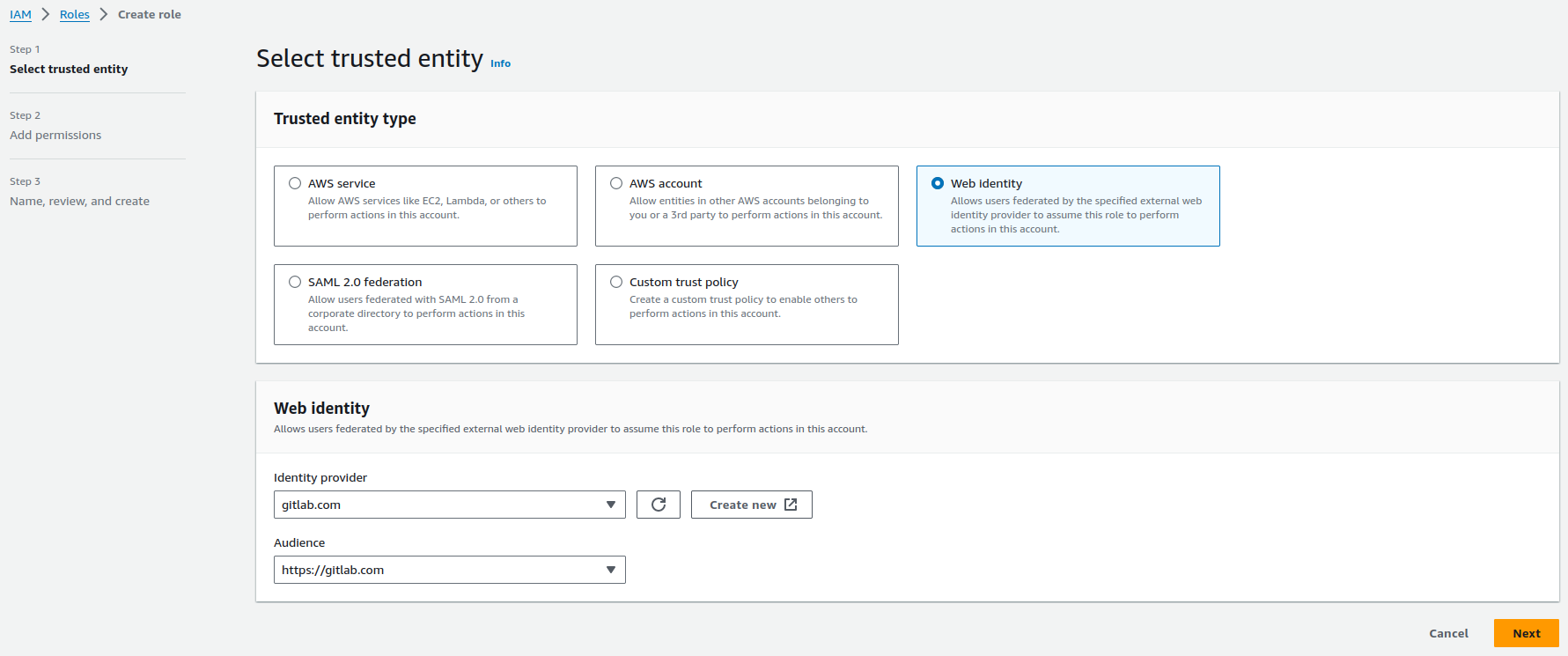The width and height of the screenshot is (1568, 656).
Task: Select the AWS service radio button
Action: [x=295, y=183]
